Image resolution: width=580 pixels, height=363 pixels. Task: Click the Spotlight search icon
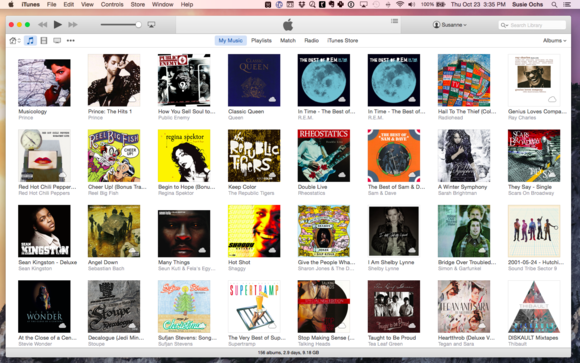[x=554, y=4]
